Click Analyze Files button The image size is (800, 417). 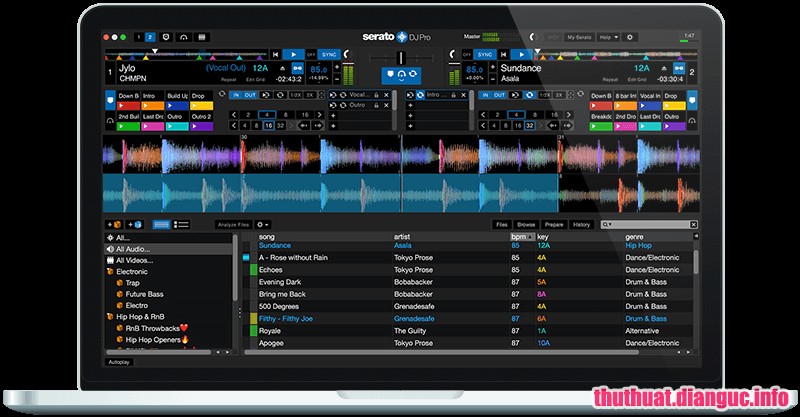(233, 225)
